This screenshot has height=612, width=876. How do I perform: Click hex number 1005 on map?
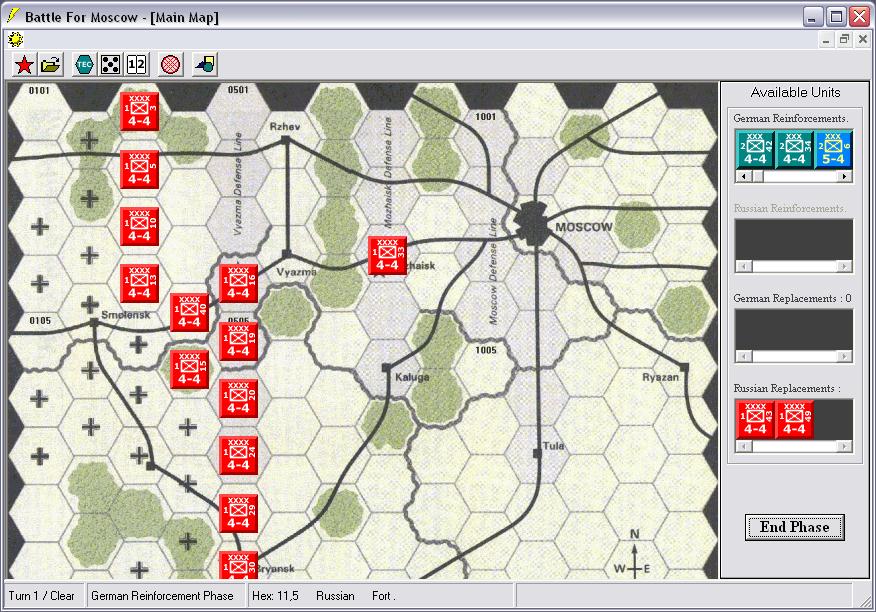pos(486,350)
